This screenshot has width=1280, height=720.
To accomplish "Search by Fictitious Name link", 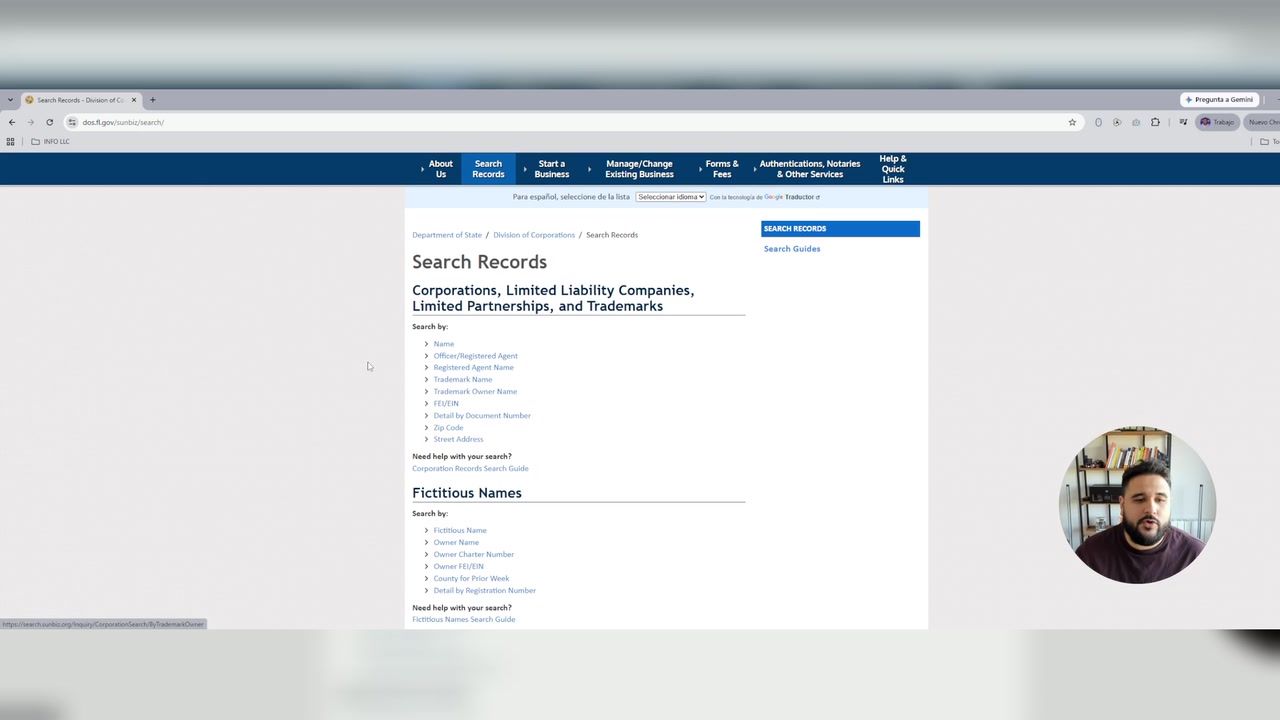I will 460,531.
